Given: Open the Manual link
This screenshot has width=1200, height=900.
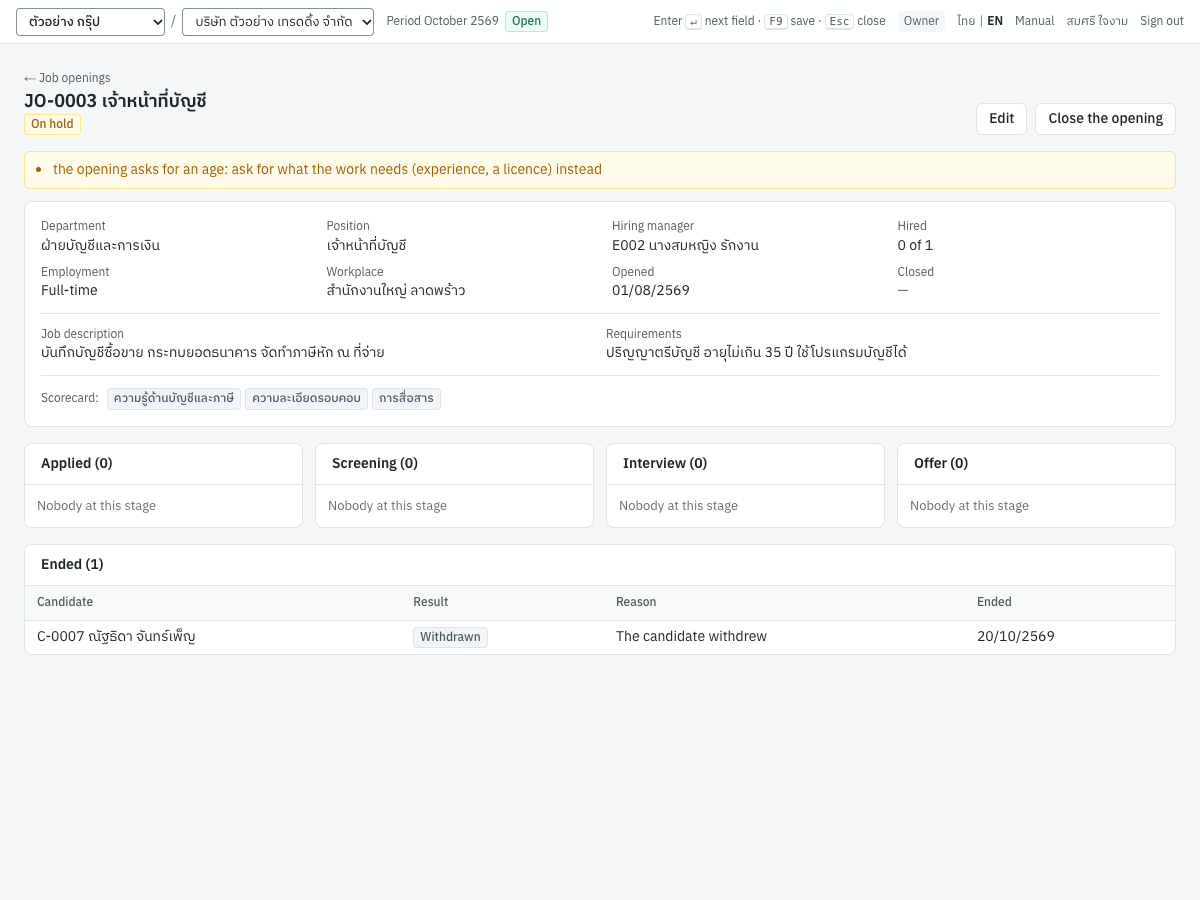Looking at the screenshot, I should pos(1034,21).
